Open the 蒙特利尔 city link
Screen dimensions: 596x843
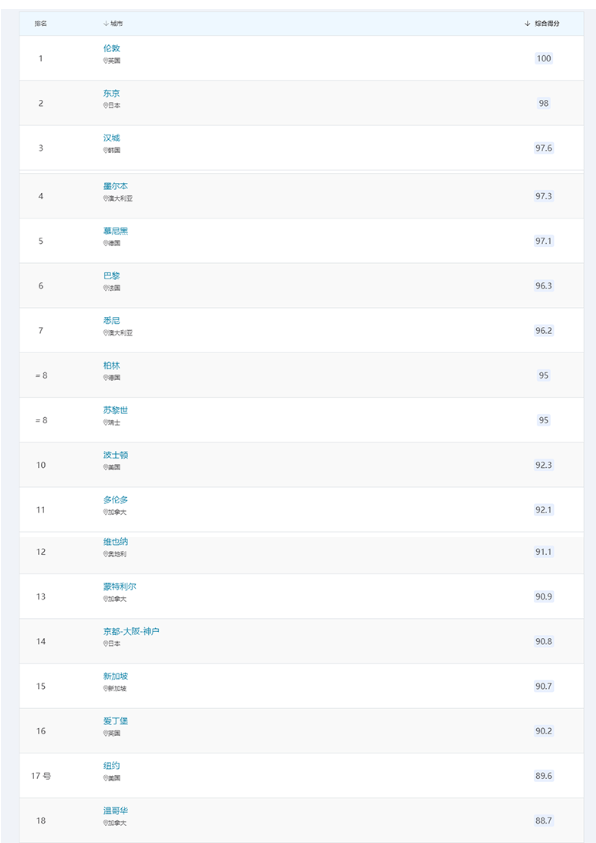click(120, 587)
